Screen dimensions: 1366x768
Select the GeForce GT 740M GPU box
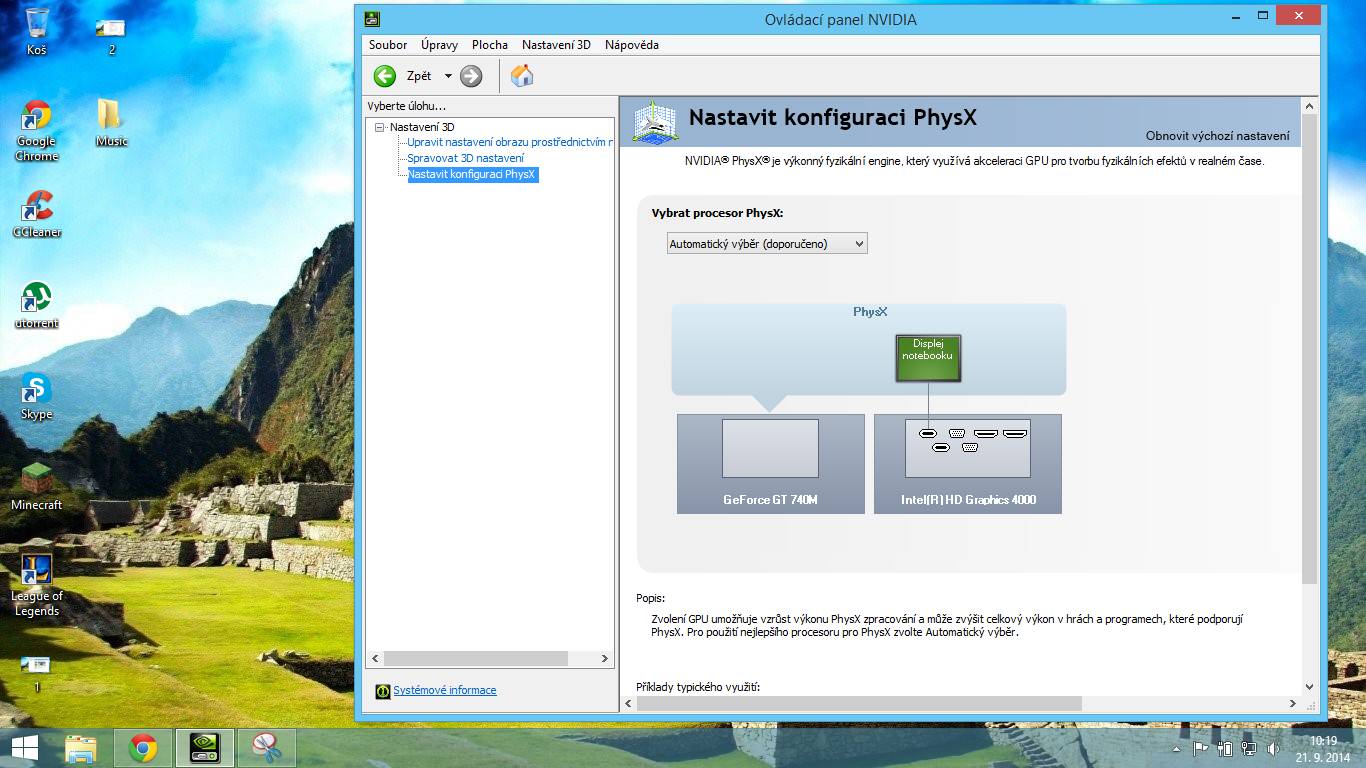771,464
